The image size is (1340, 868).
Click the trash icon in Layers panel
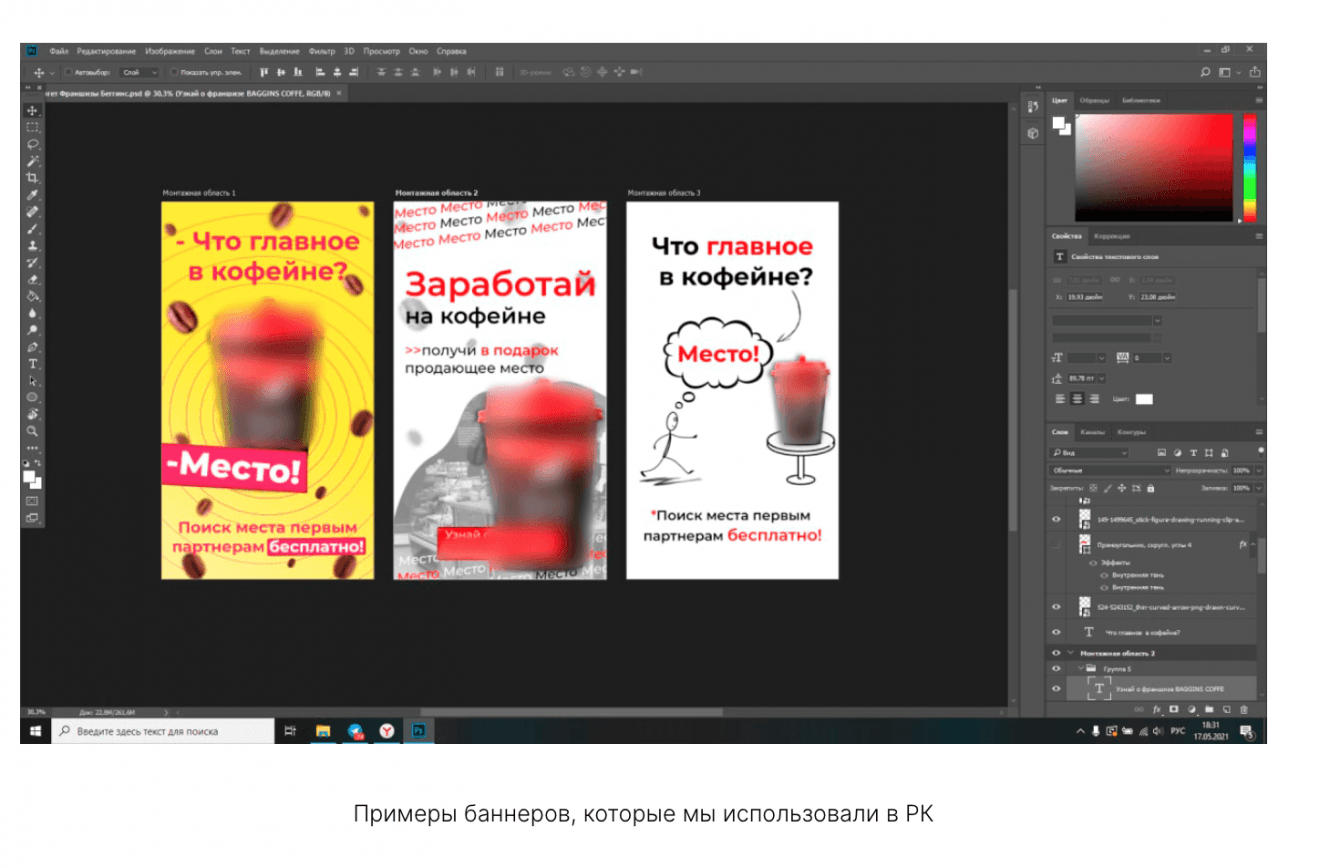click(x=1244, y=710)
